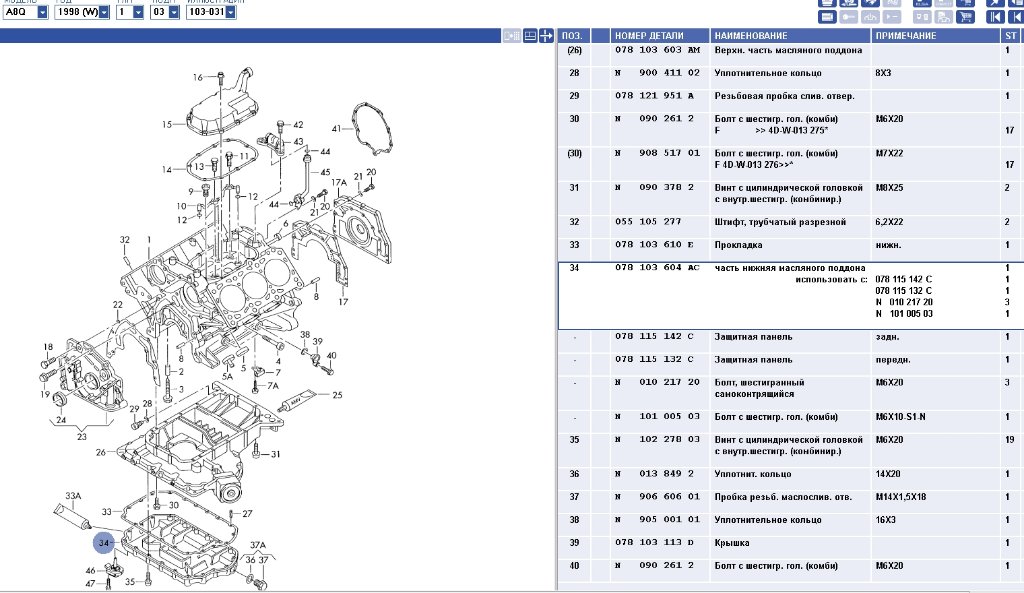Image resolution: width=1024 pixels, height=593 pixels.
Task: Click the shopping cart icon in the toolbar
Action: pyautogui.click(x=964, y=17)
